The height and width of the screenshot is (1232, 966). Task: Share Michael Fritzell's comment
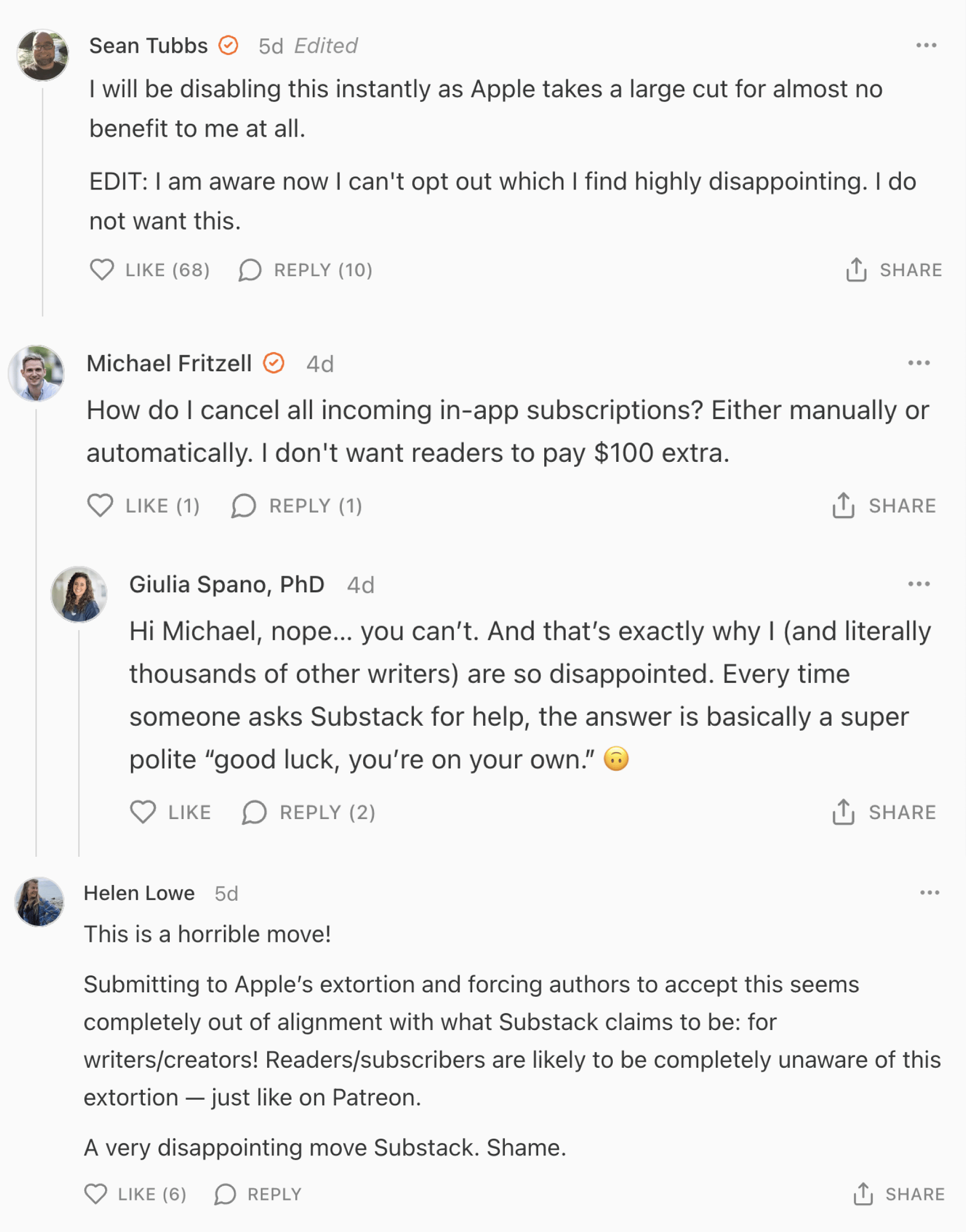click(x=883, y=505)
